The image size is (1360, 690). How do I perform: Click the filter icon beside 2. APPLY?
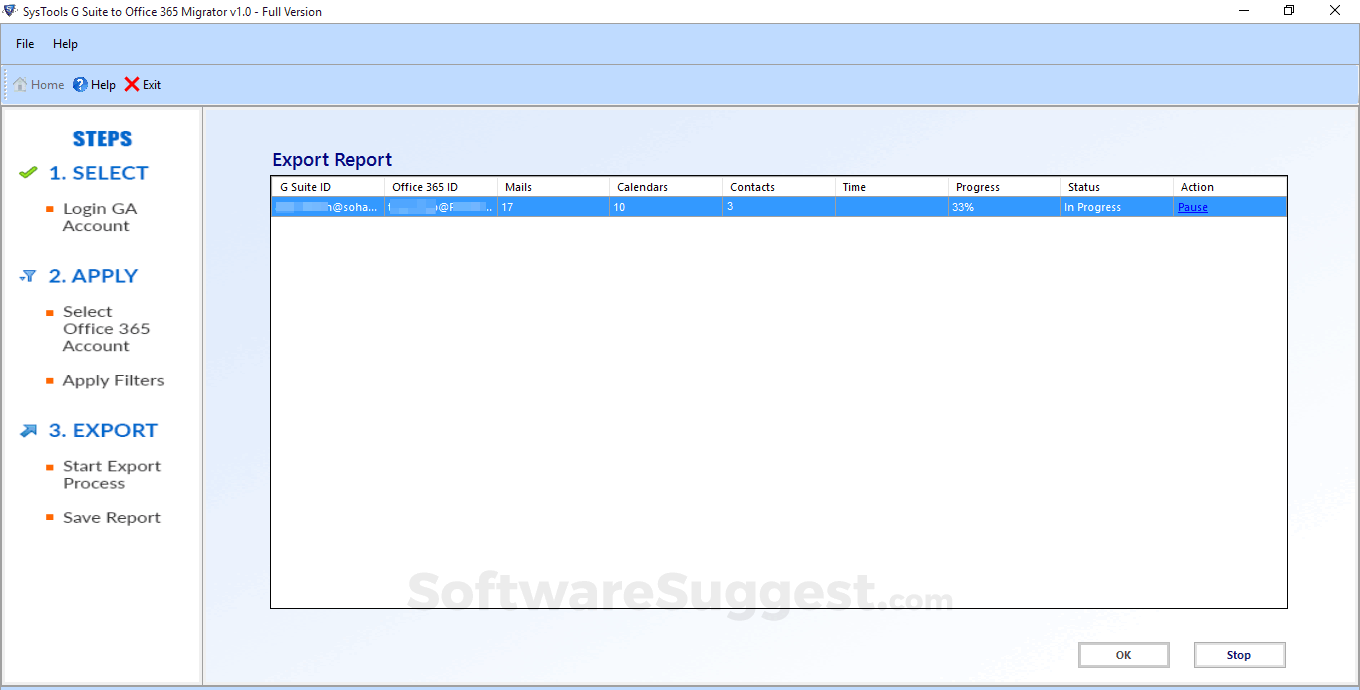pos(28,276)
